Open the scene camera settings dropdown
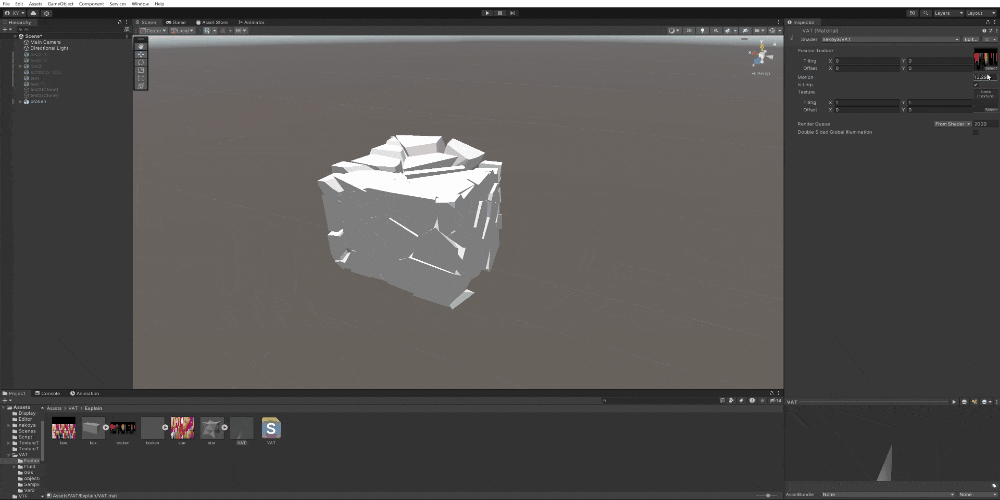This screenshot has width=1000, height=500. 759,30
